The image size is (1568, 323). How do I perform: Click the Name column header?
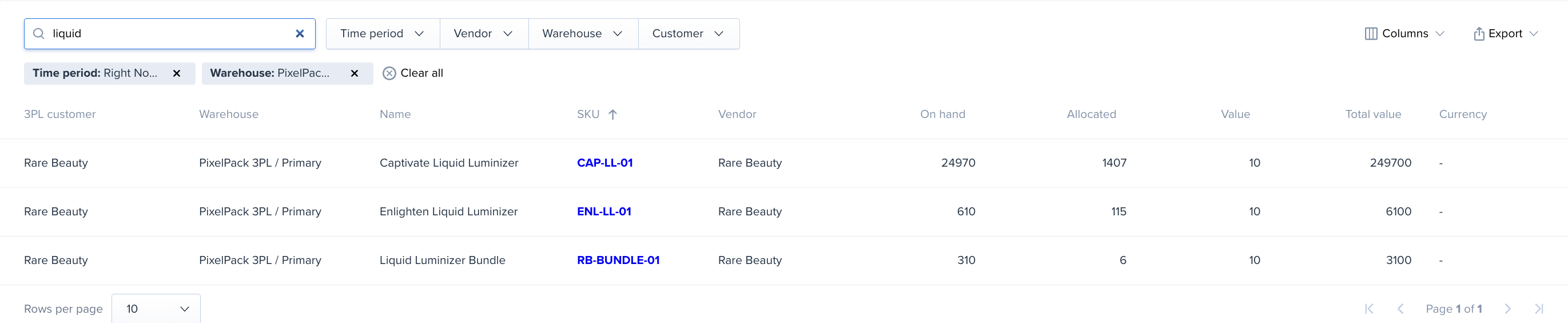(395, 114)
